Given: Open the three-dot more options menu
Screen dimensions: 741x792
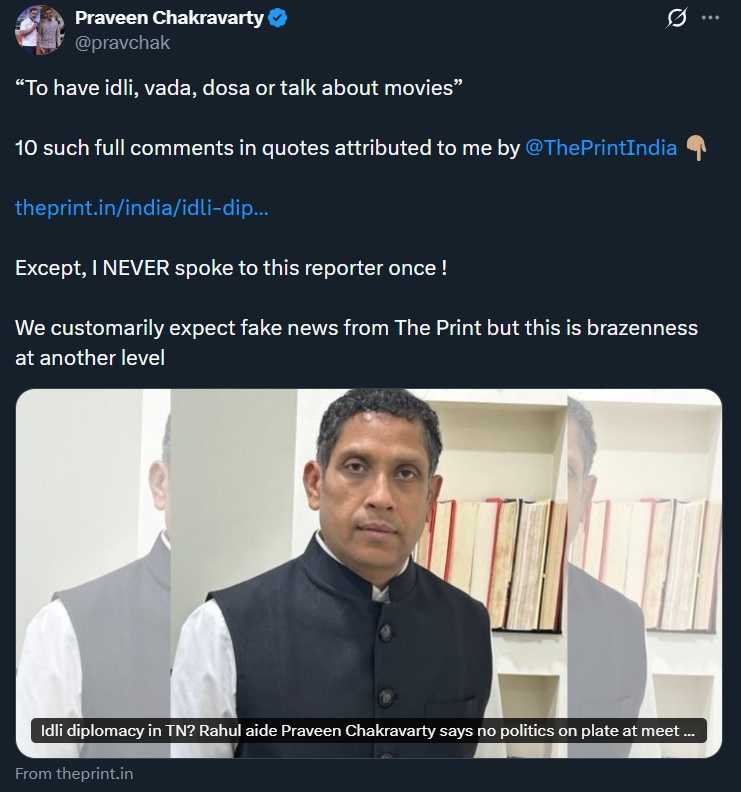Looking at the screenshot, I should click(711, 19).
